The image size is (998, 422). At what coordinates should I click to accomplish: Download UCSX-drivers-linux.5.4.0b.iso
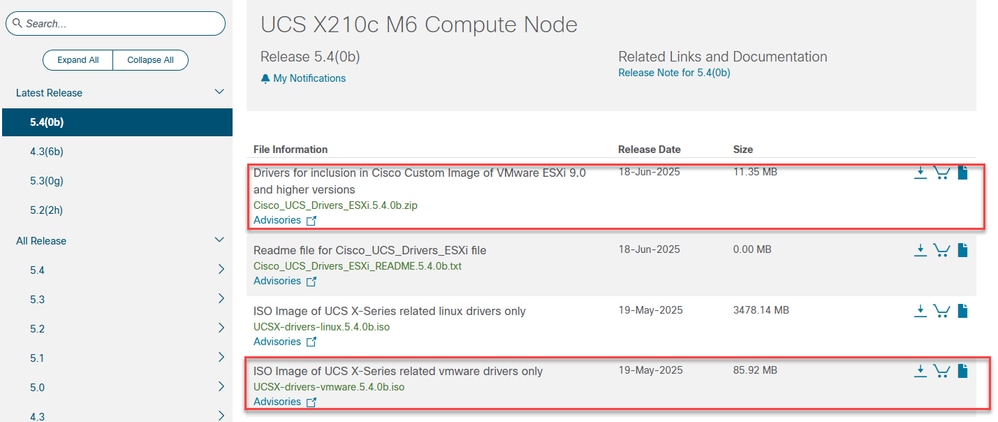(x=920, y=311)
